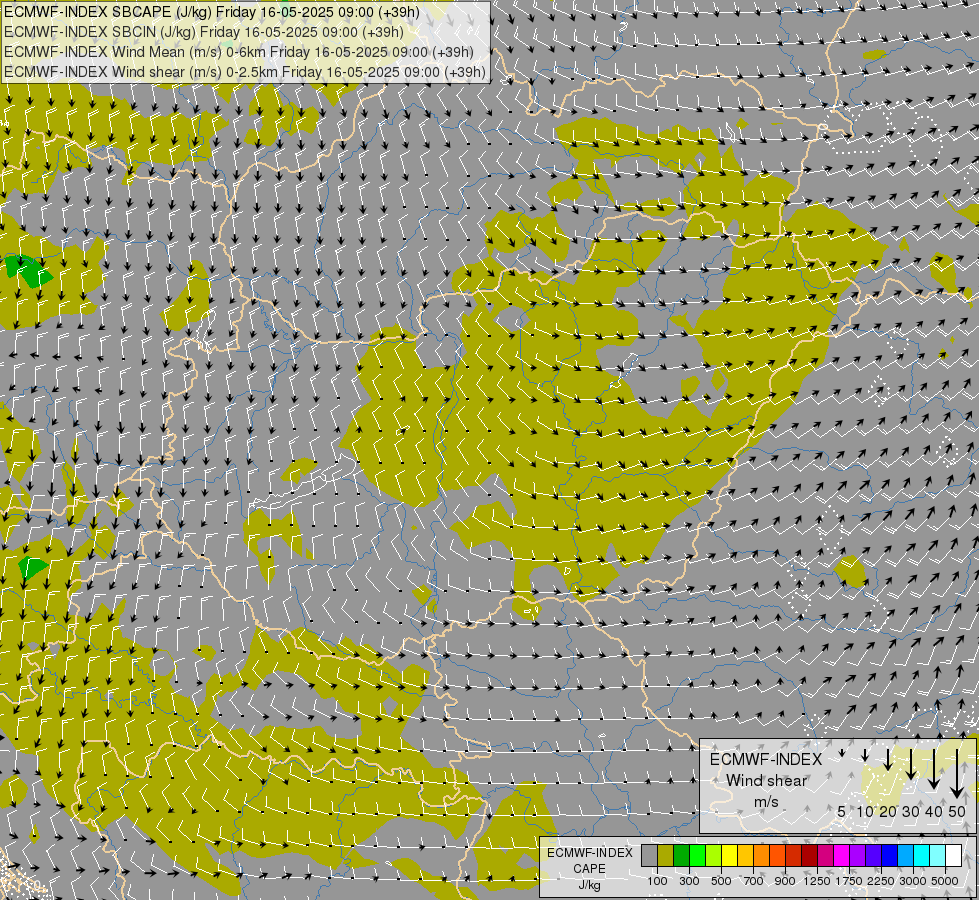Click the 300 label in CAPE legend
The image size is (979, 900).
coord(689,881)
